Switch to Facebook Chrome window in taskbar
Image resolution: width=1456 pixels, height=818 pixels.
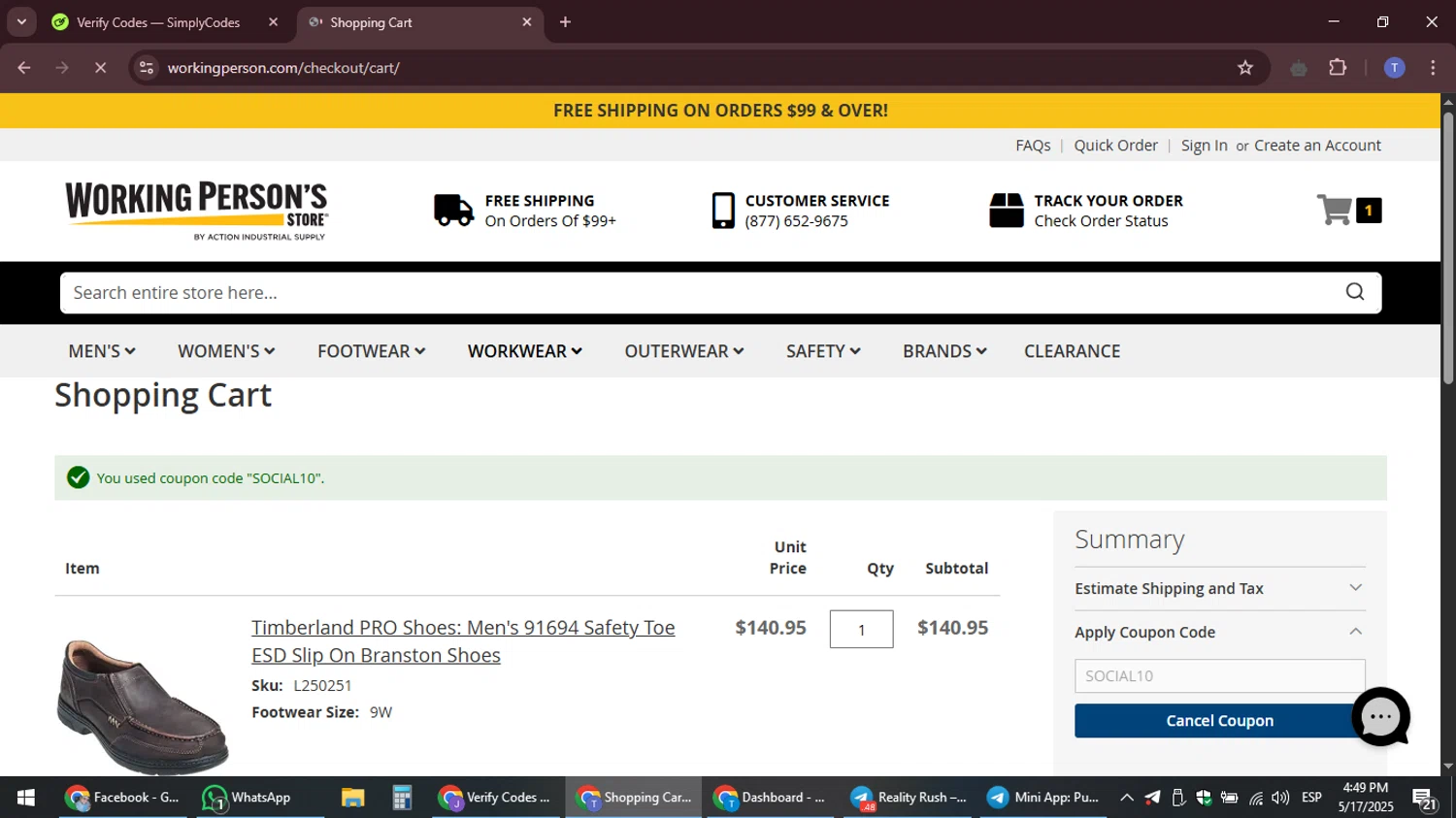pyautogui.click(x=123, y=798)
